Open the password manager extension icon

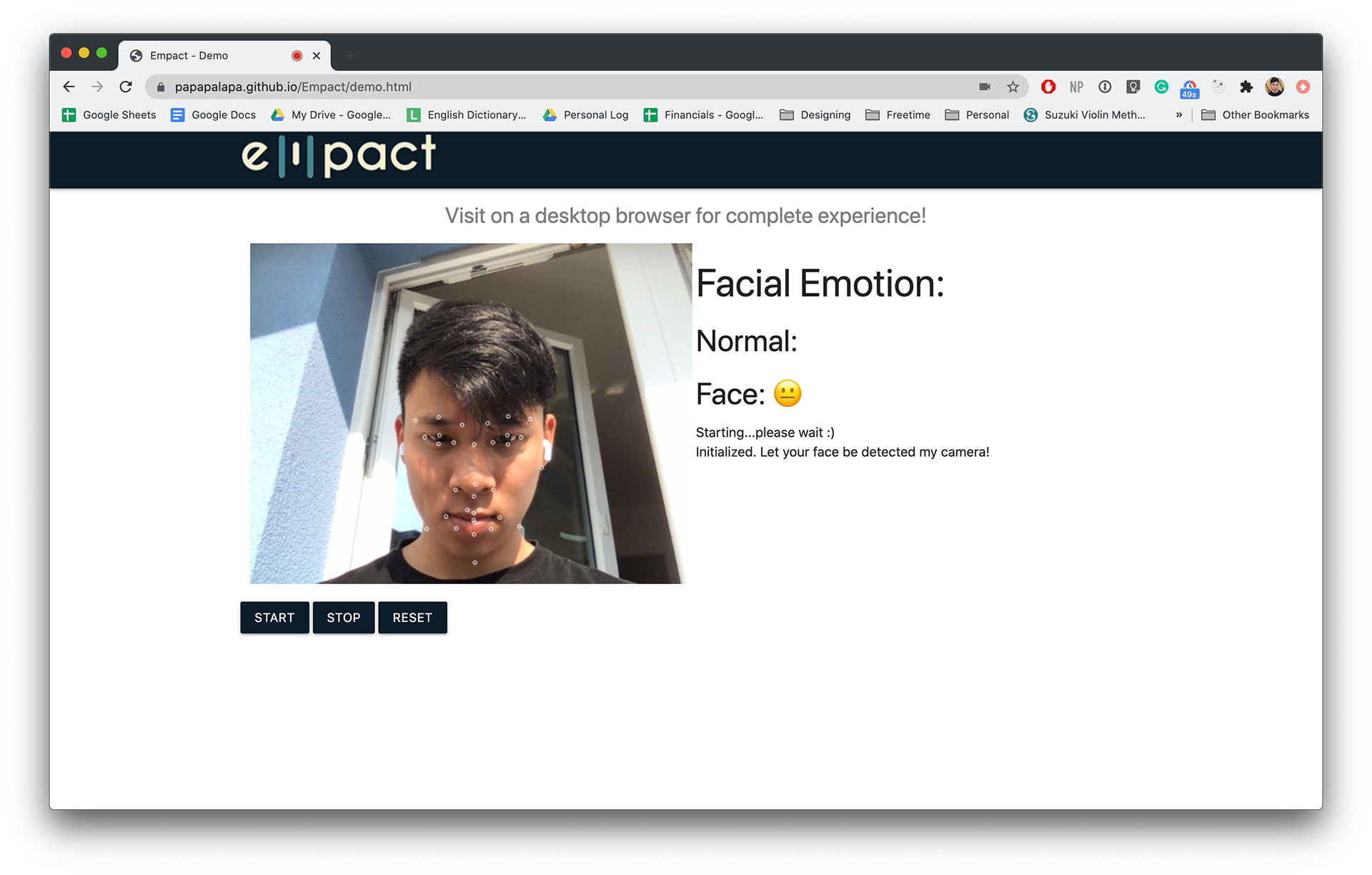1105,86
